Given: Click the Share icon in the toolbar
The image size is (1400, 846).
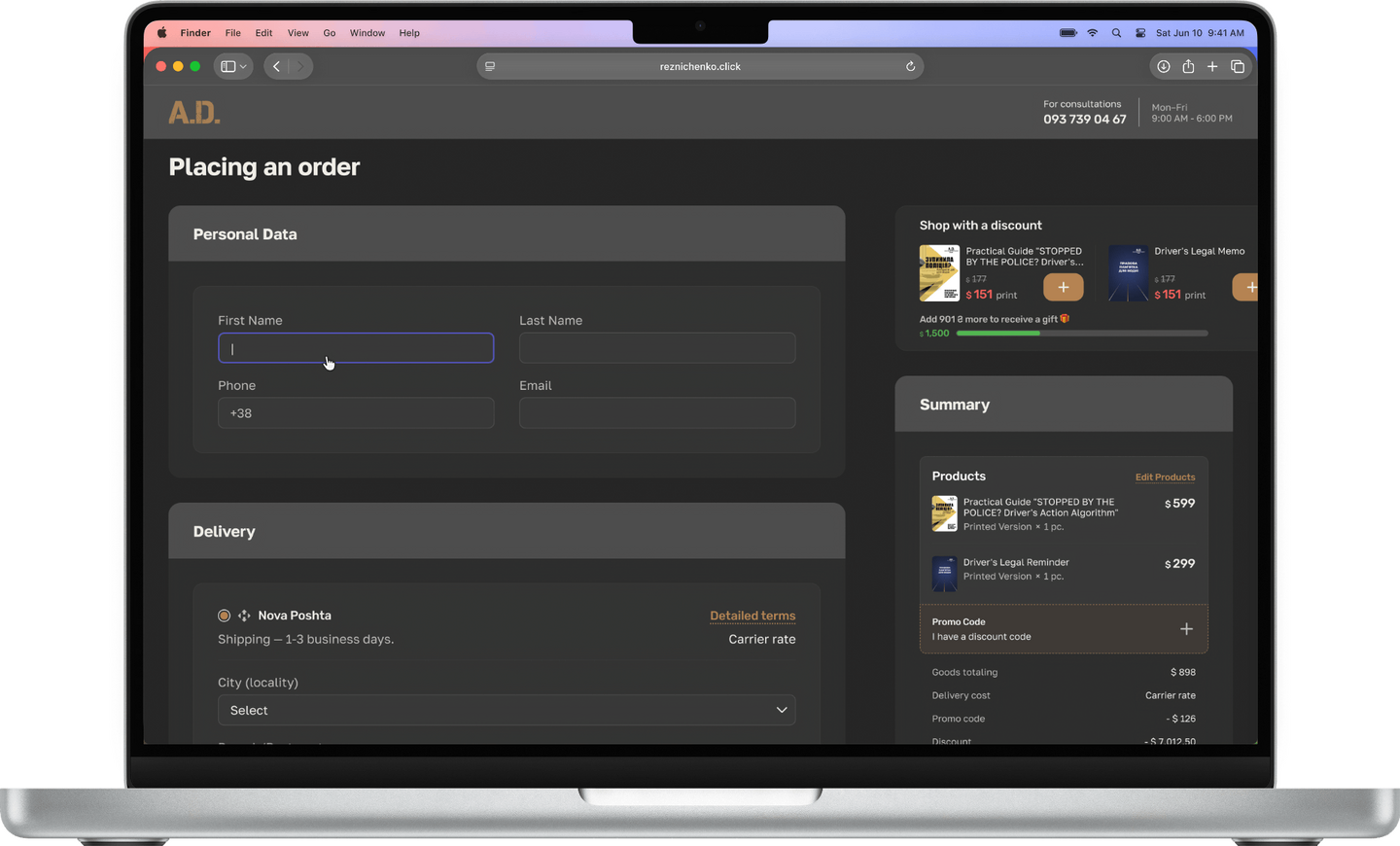Looking at the screenshot, I should (x=1188, y=66).
